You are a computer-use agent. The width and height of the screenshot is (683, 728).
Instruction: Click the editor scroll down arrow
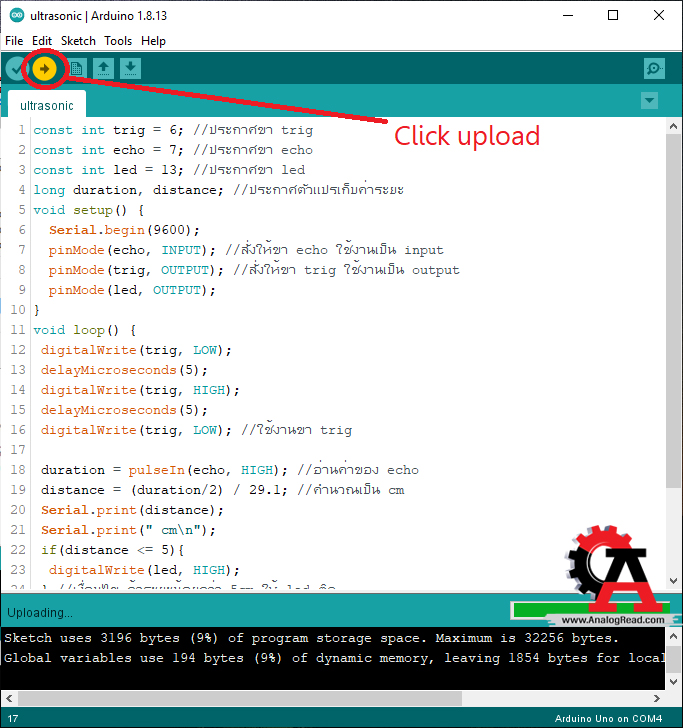tap(673, 580)
